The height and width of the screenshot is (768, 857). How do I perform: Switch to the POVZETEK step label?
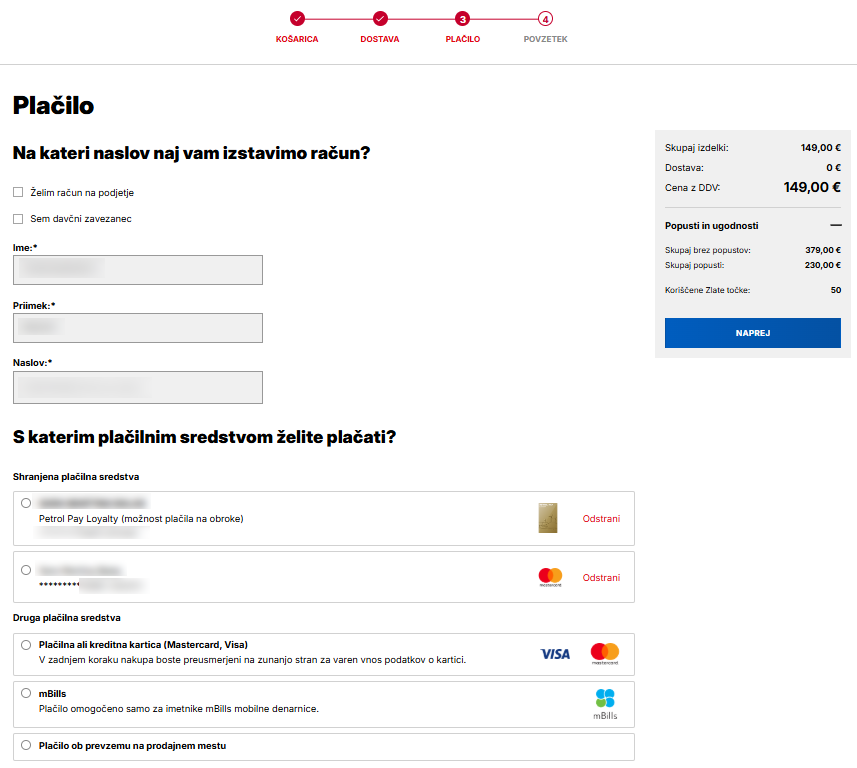pos(544,38)
